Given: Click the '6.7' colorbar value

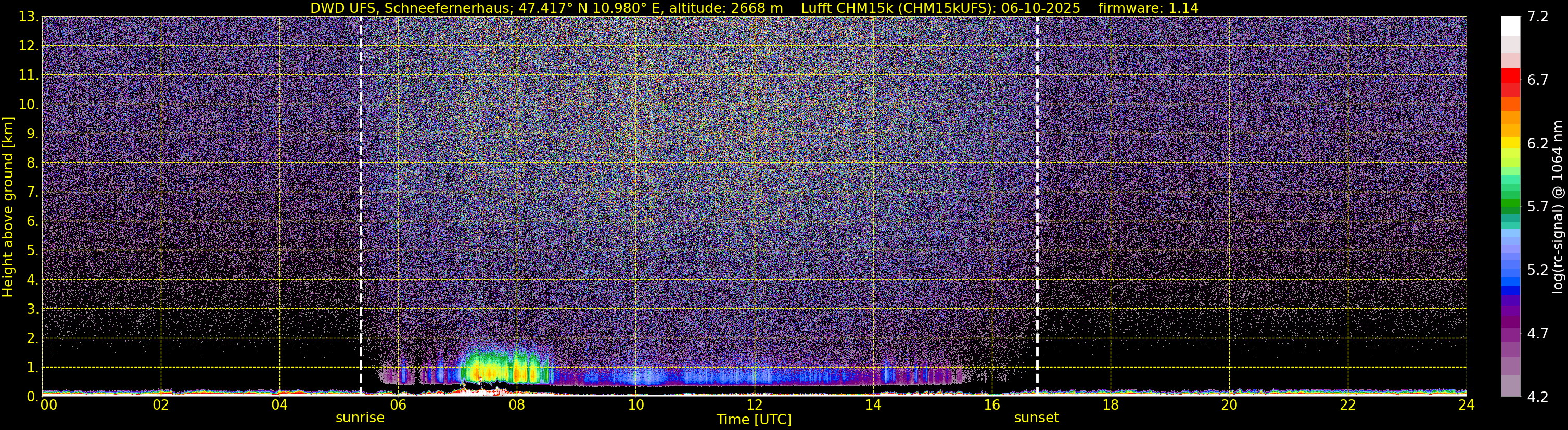Looking at the screenshot, I should (x=1538, y=80).
